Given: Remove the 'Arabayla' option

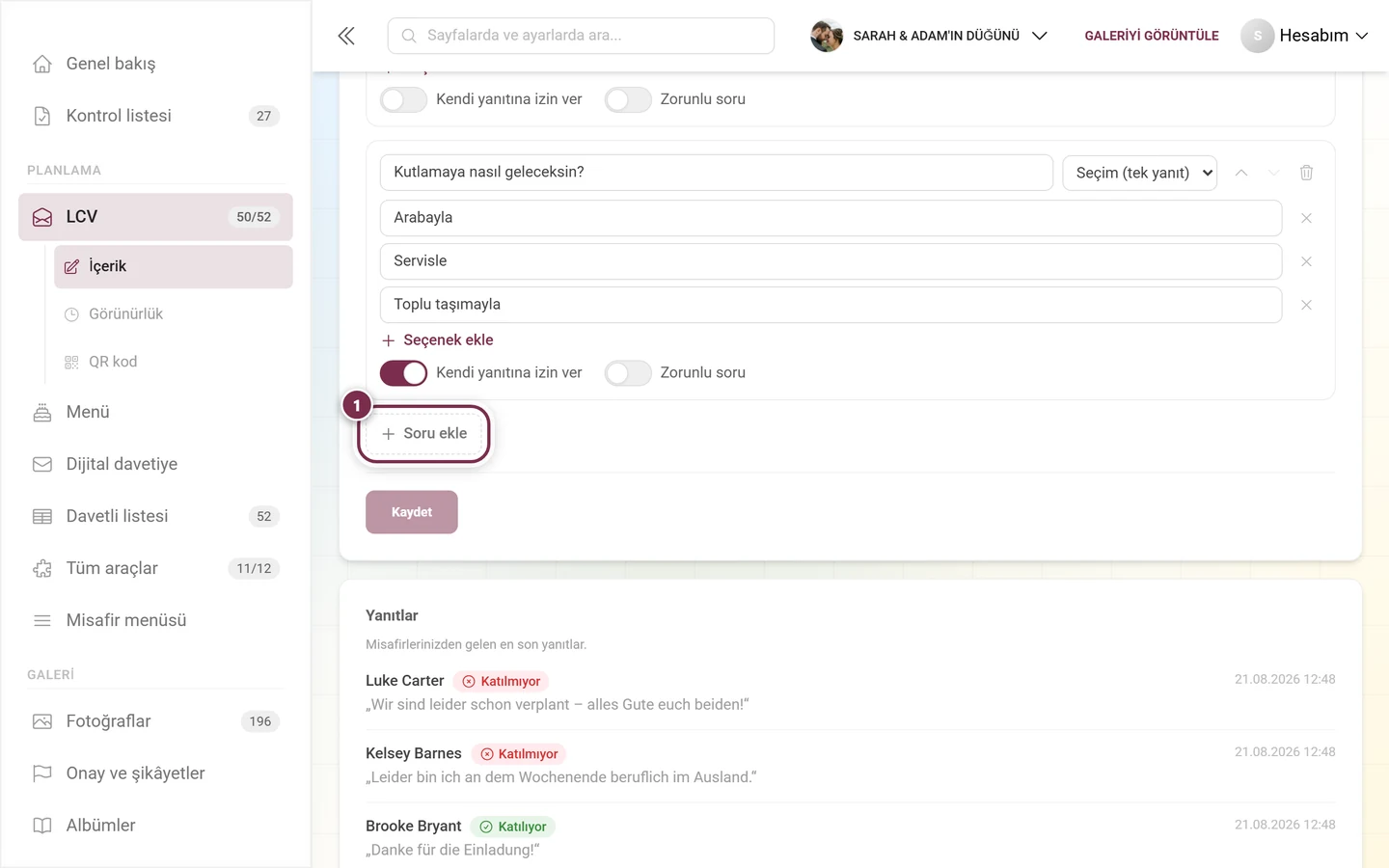Looking at the screenshot, I should [1306, 218].
